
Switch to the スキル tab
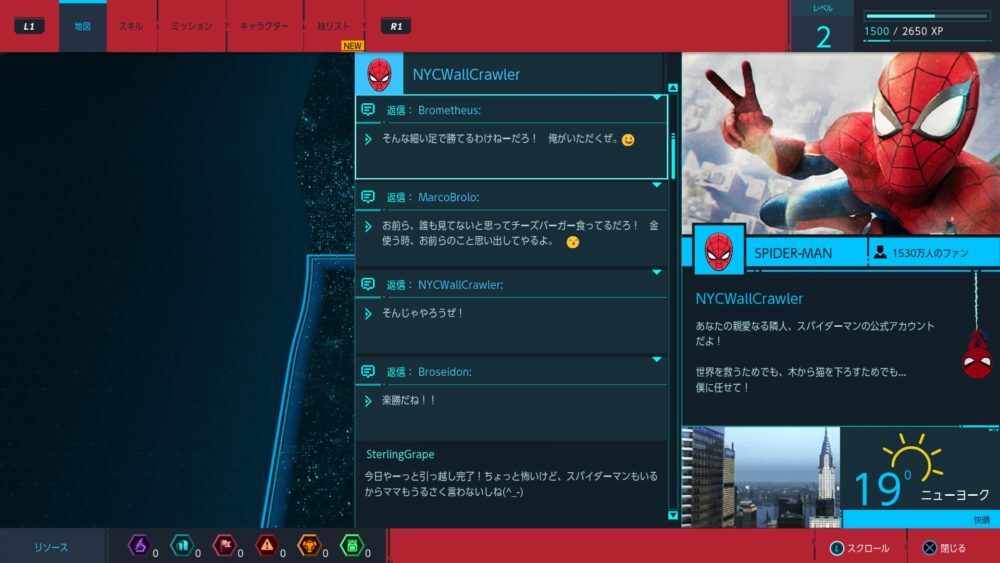point(131,26)
